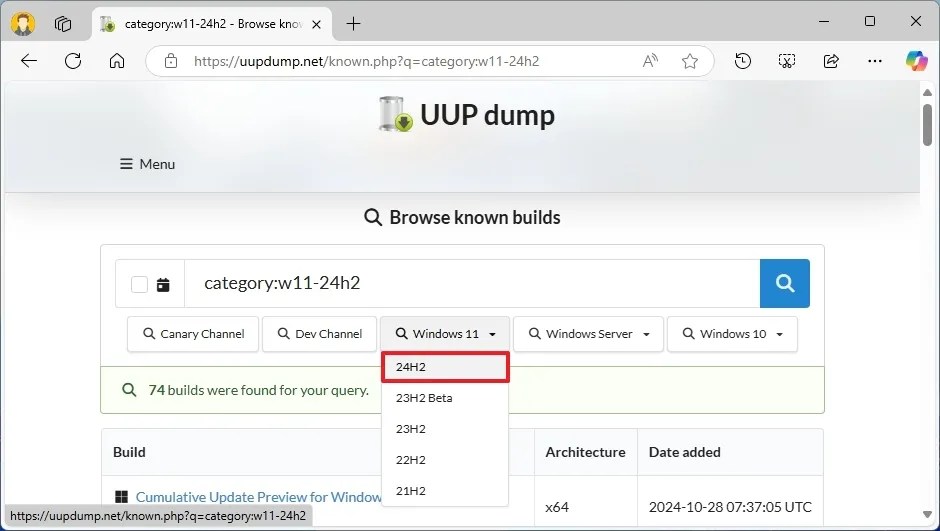Expand the Windows 10 dropdown

[x=733, y=334]
